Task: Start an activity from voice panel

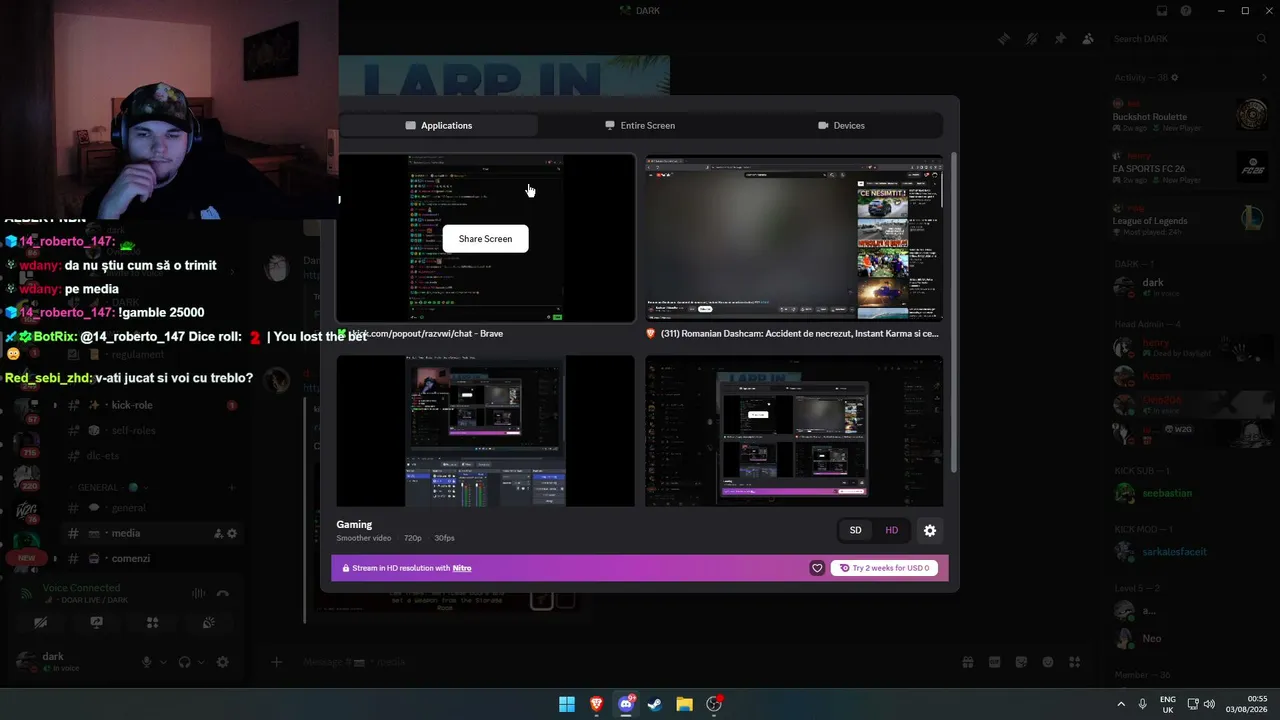Action: (152, 622)
